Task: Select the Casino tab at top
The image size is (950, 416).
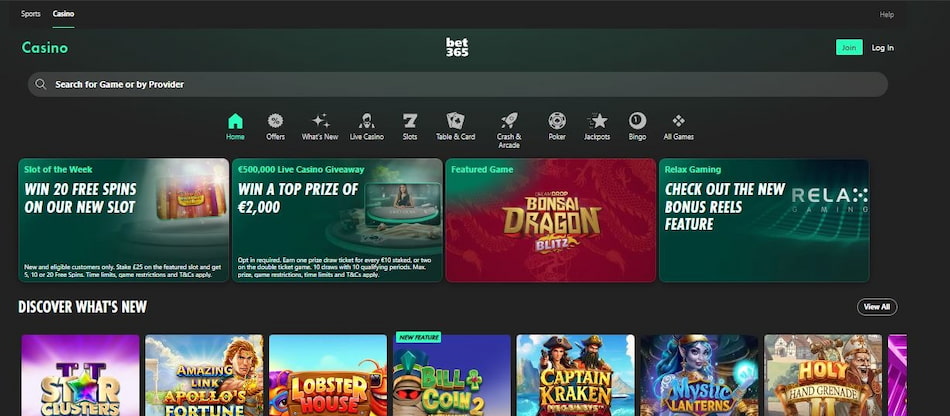Action: pos(63,13)
